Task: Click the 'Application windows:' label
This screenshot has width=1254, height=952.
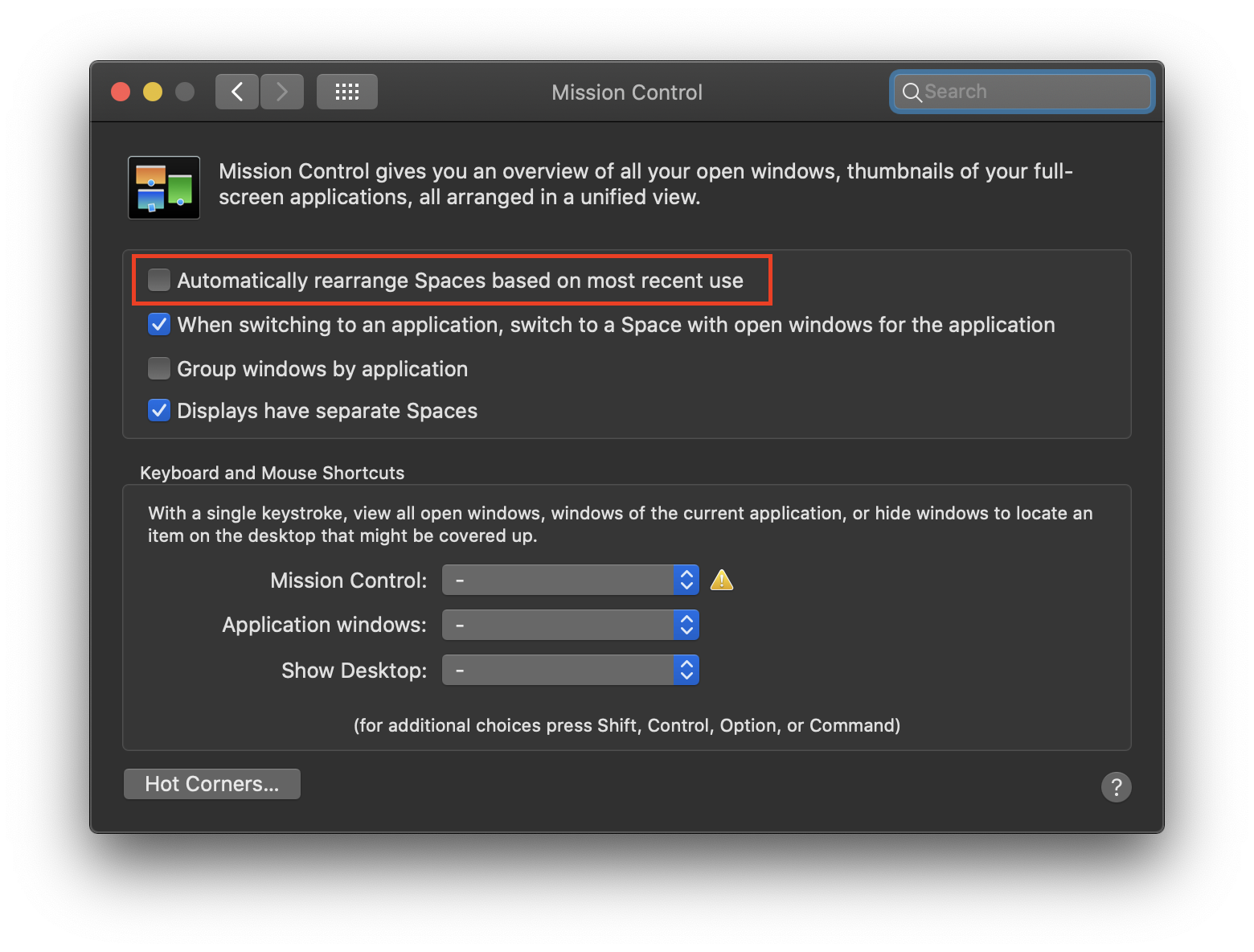Action: (x=325, y=625)
